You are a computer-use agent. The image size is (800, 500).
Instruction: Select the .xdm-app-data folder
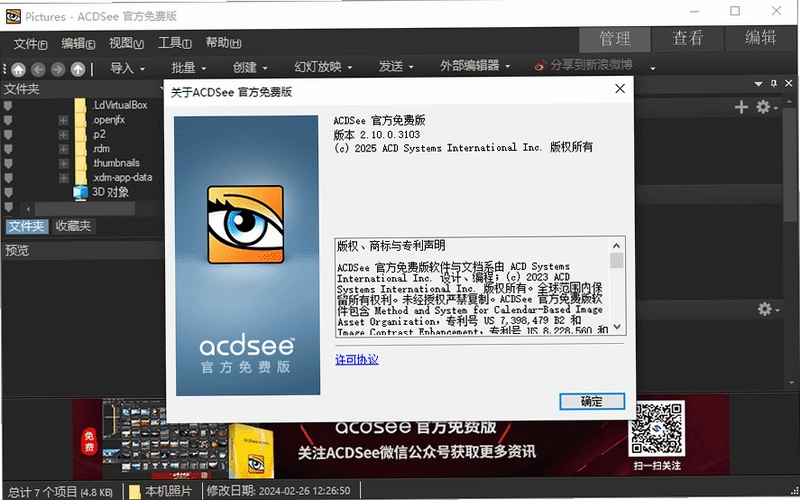click(x=122, y=177)
